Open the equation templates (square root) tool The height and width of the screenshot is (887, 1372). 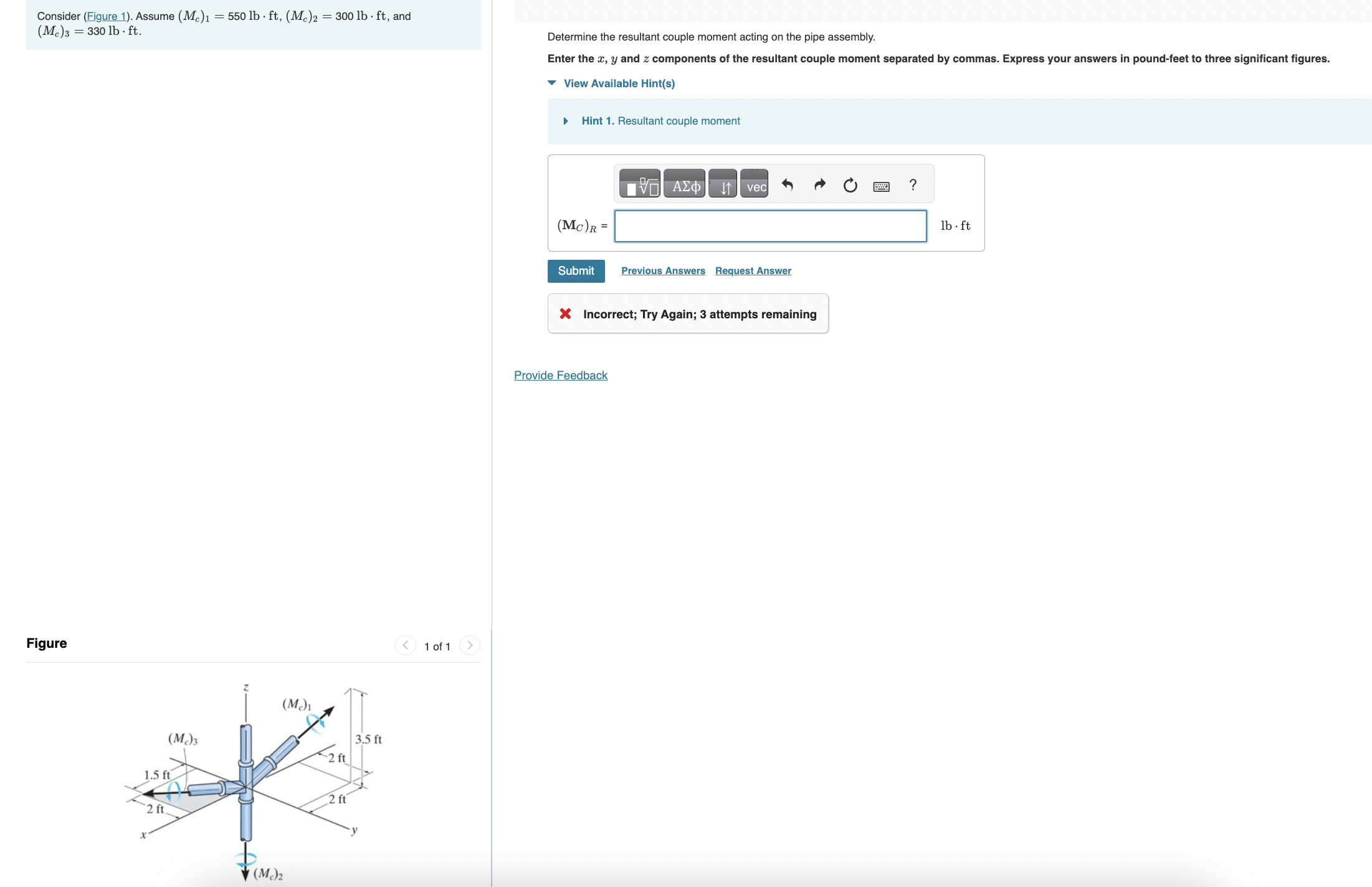639,184
